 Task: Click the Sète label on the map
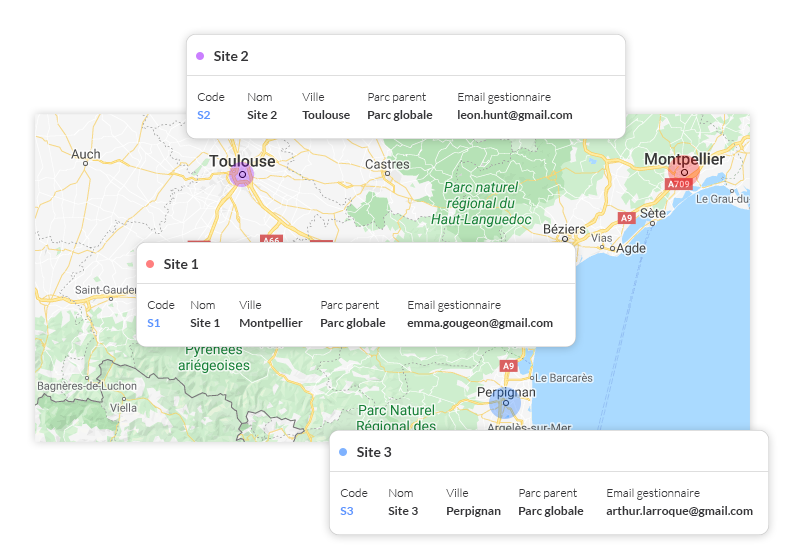pos(653,214)
